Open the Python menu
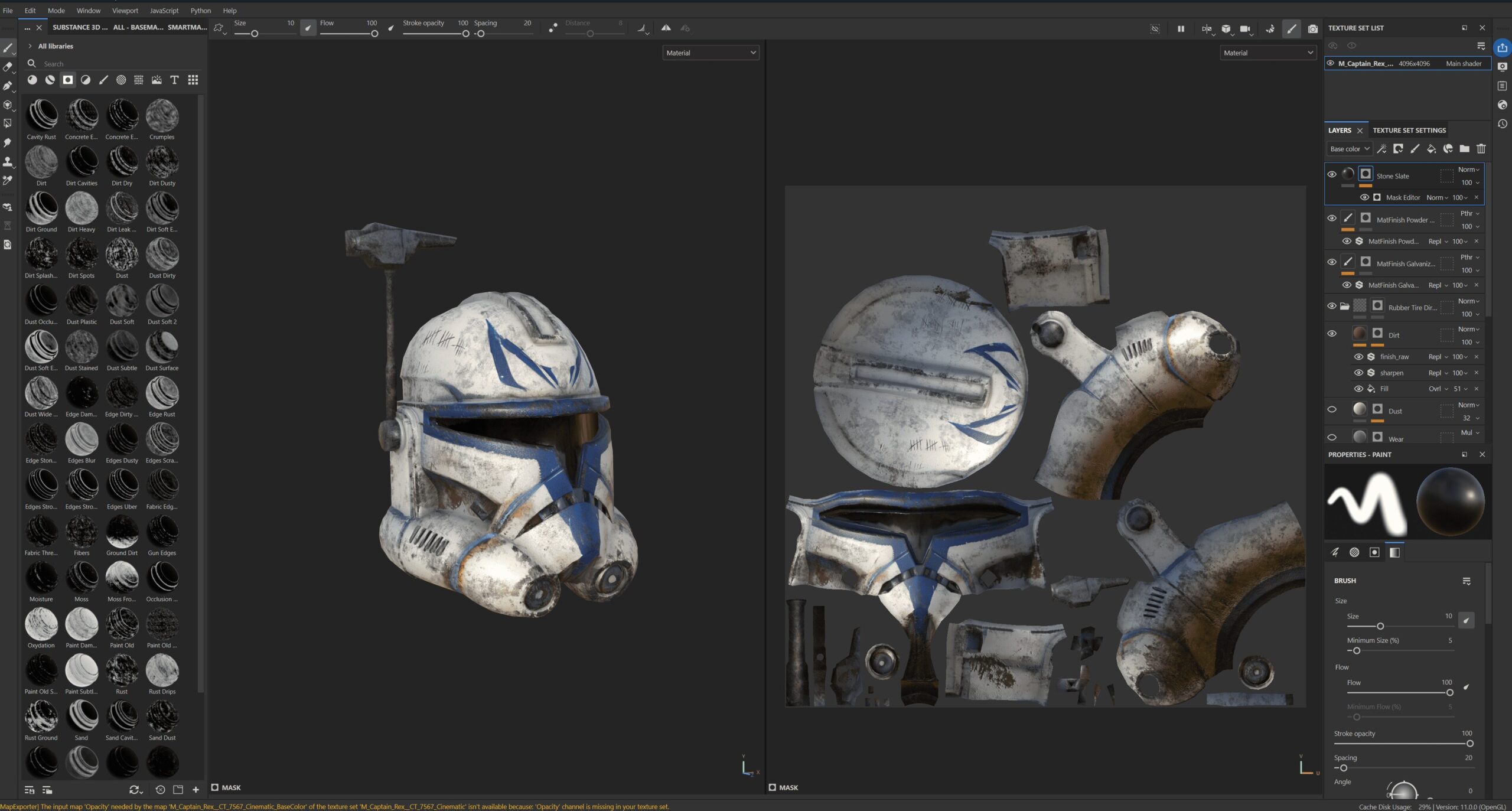 (x=201, y=11)
